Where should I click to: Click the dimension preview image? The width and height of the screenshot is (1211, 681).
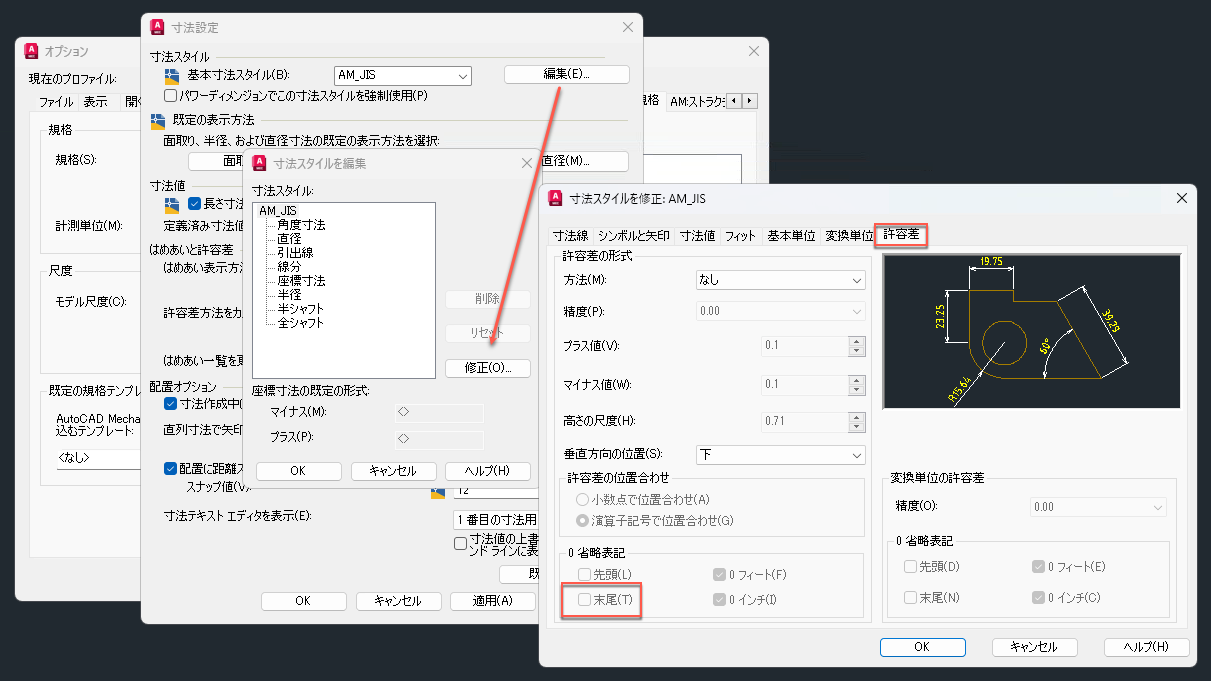coord(1031,331)
